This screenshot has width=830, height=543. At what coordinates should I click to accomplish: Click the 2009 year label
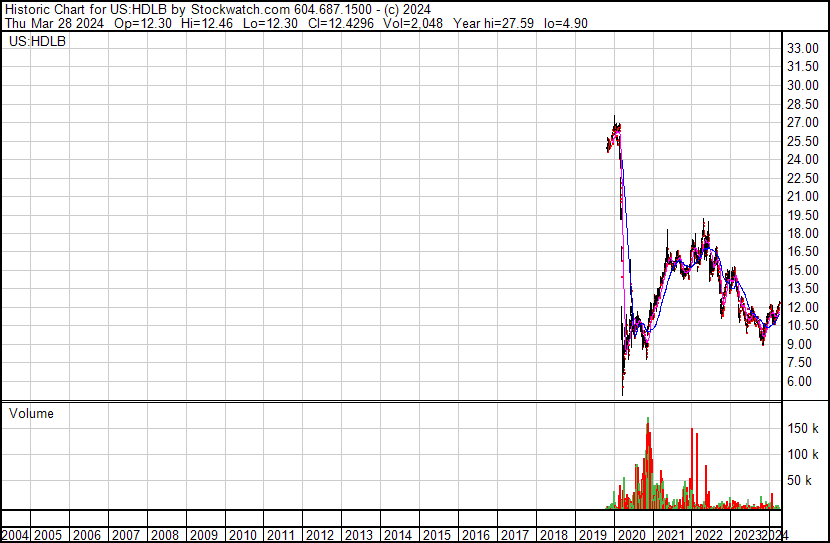pyautogui.click(x=204, y=535)
